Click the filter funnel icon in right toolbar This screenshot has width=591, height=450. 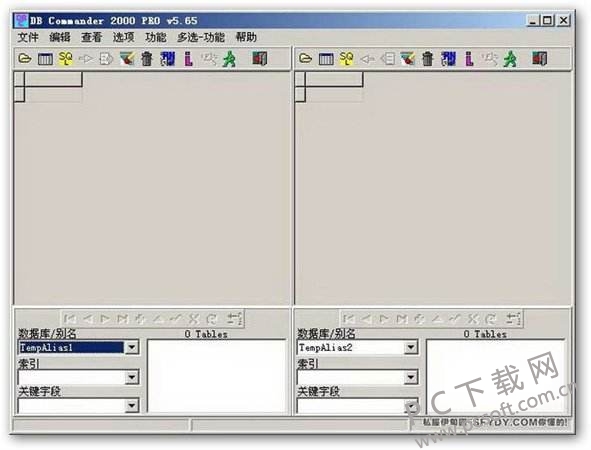[x=407, y=59]
